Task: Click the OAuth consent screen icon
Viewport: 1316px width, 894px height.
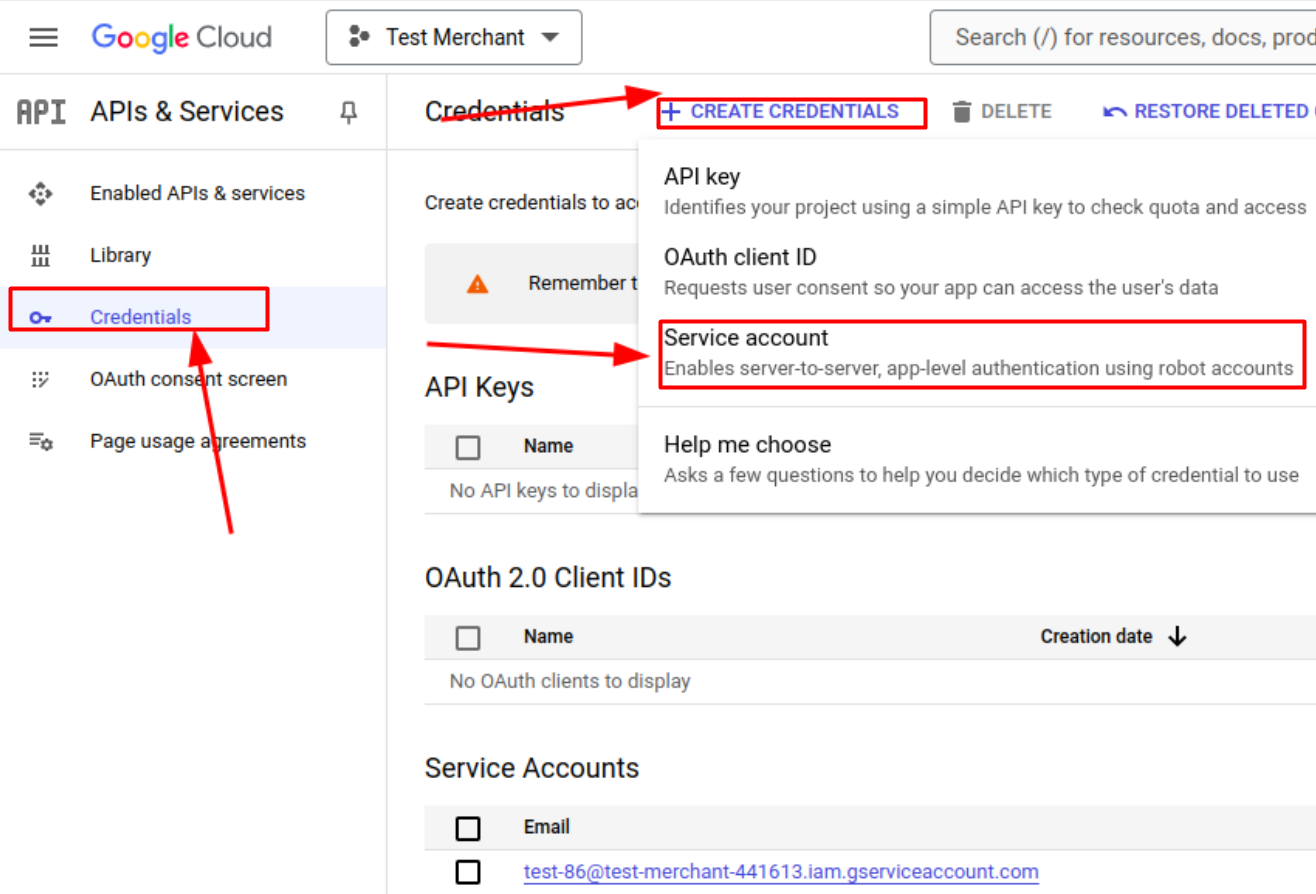Action: click(40, 380)
